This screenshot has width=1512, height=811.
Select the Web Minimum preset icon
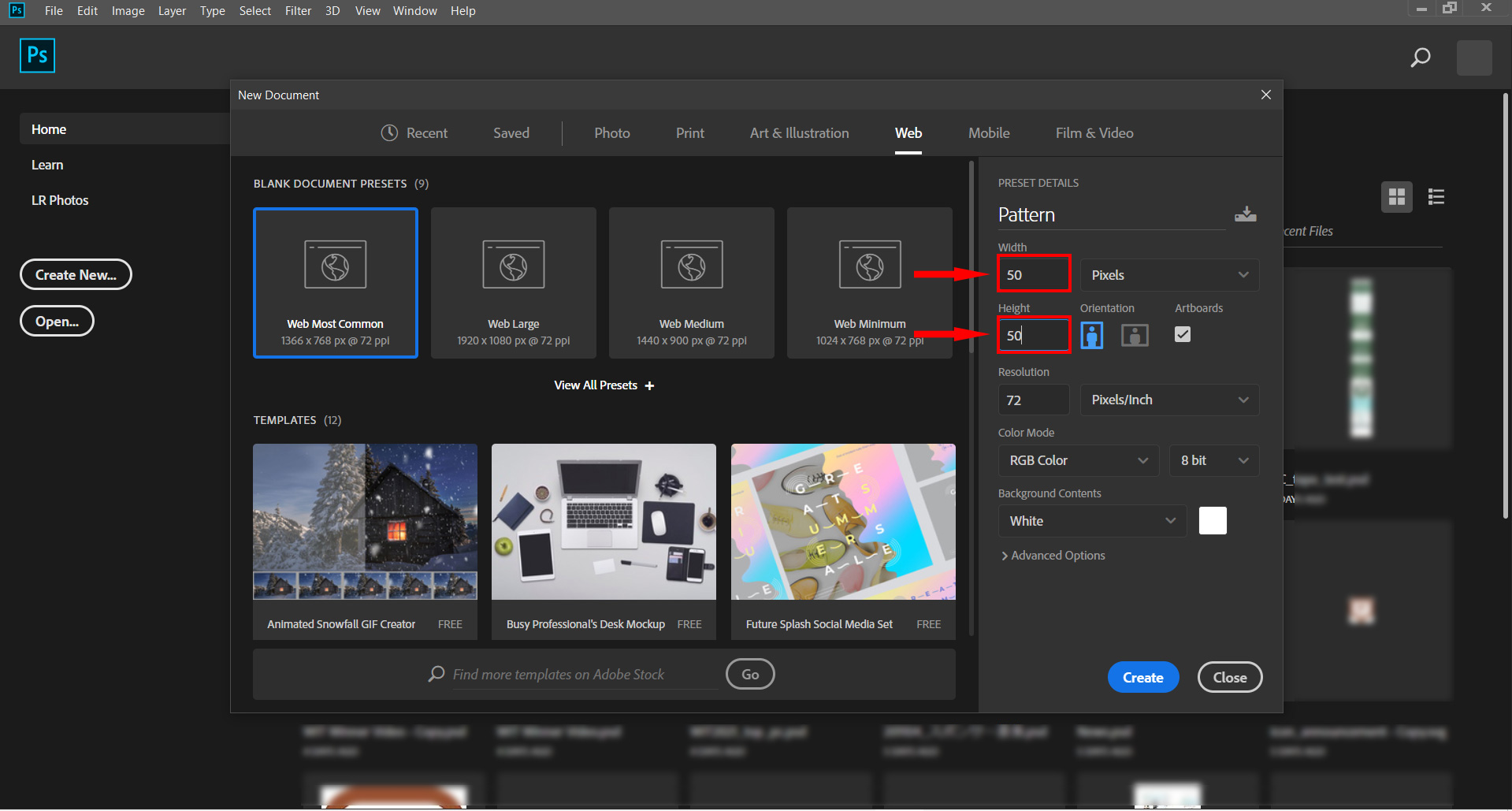pos(869,266)
